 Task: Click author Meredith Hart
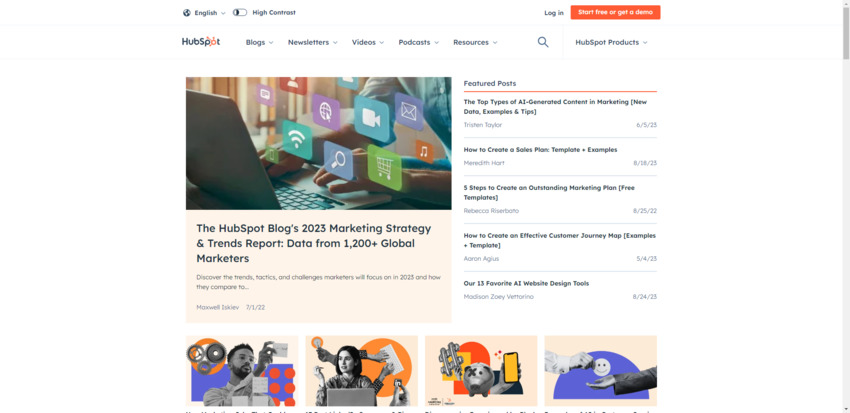pos(482,163)
